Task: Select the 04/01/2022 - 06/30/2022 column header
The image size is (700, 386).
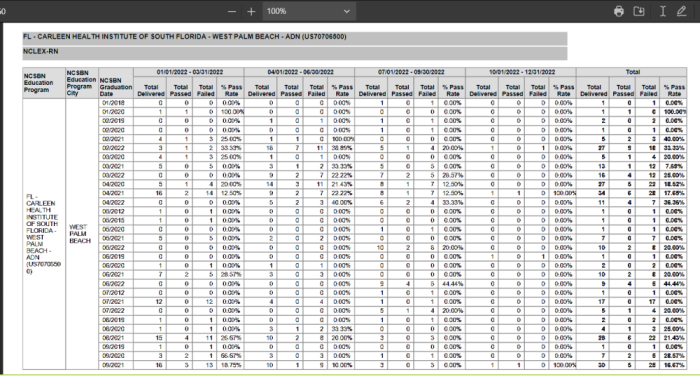Action: point(300,72)
